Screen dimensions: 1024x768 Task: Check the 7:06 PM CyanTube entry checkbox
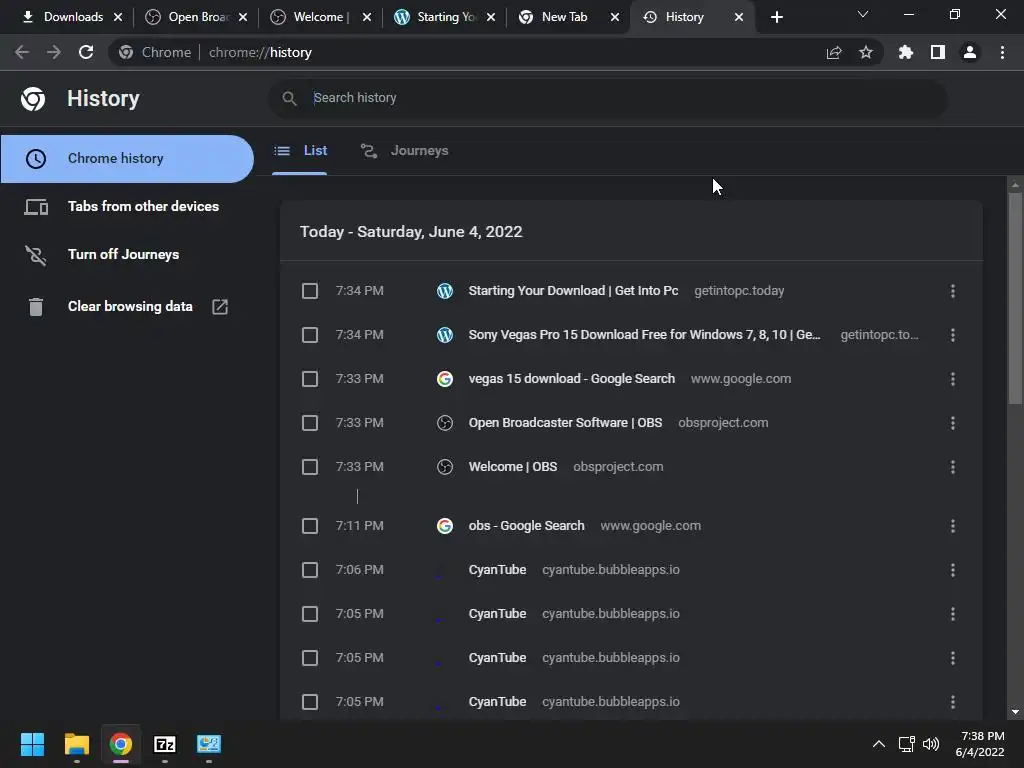[310, 570]
